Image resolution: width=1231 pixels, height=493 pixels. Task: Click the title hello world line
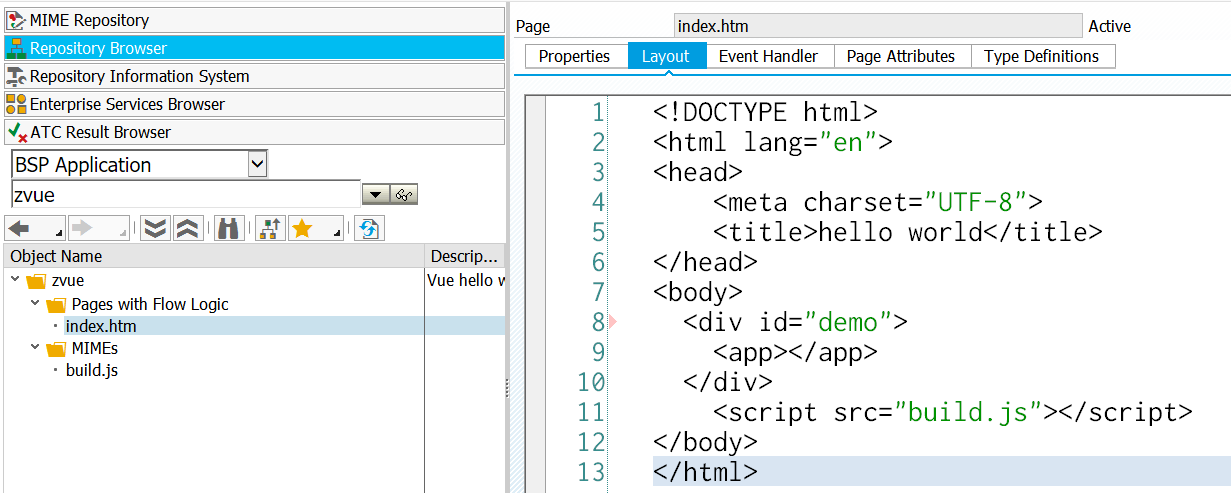(x=908, y=232)
